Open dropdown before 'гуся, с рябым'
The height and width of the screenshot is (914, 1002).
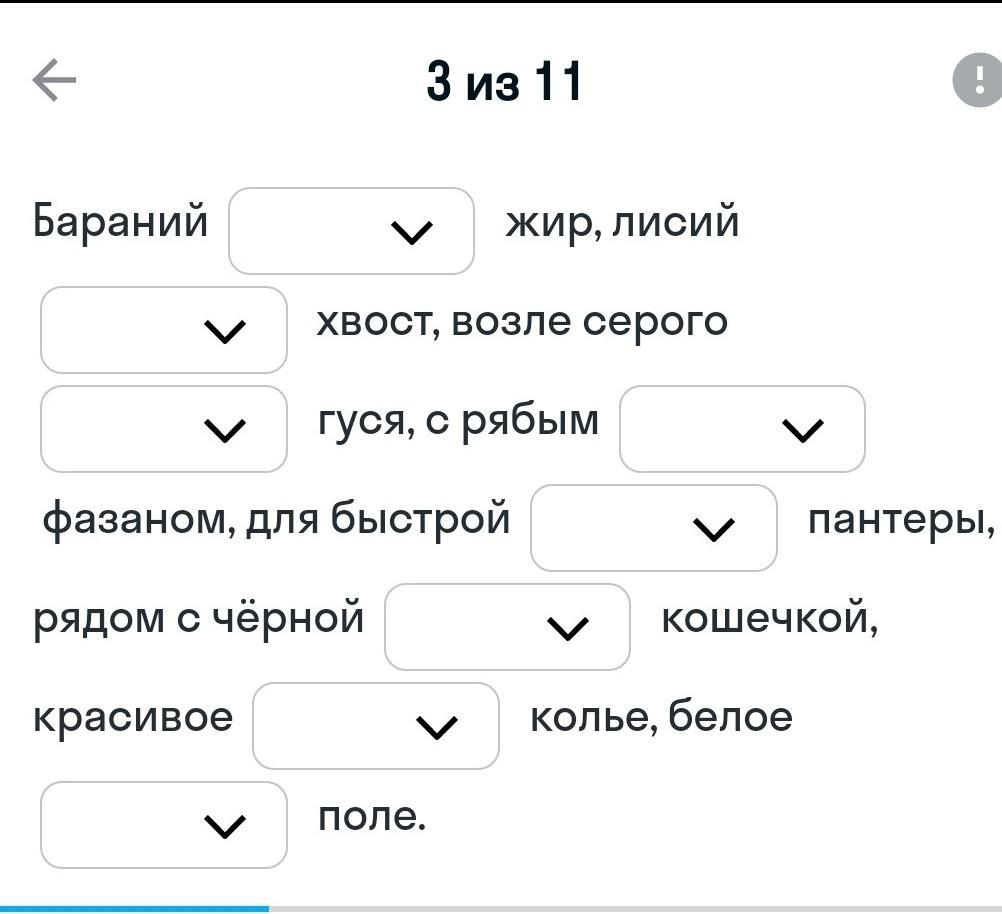point(163,429)
